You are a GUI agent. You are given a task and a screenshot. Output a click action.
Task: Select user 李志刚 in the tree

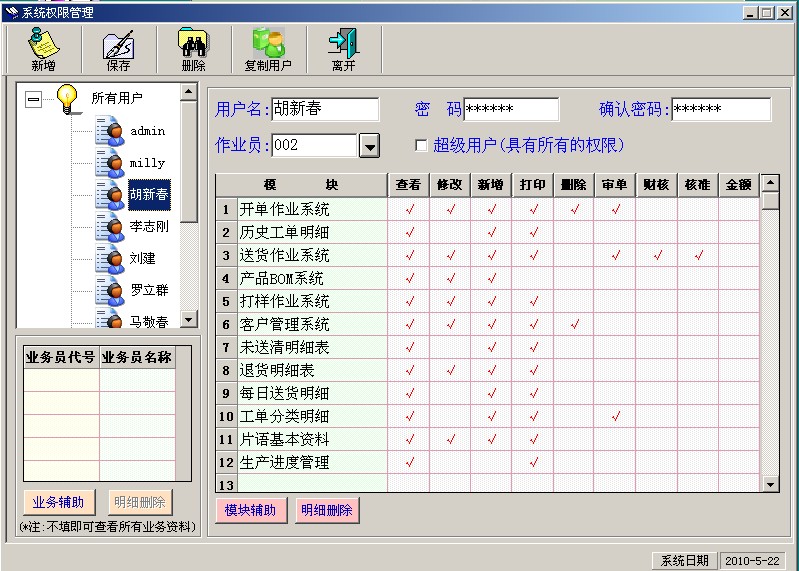pyautogui.click(x=148, y=226)
